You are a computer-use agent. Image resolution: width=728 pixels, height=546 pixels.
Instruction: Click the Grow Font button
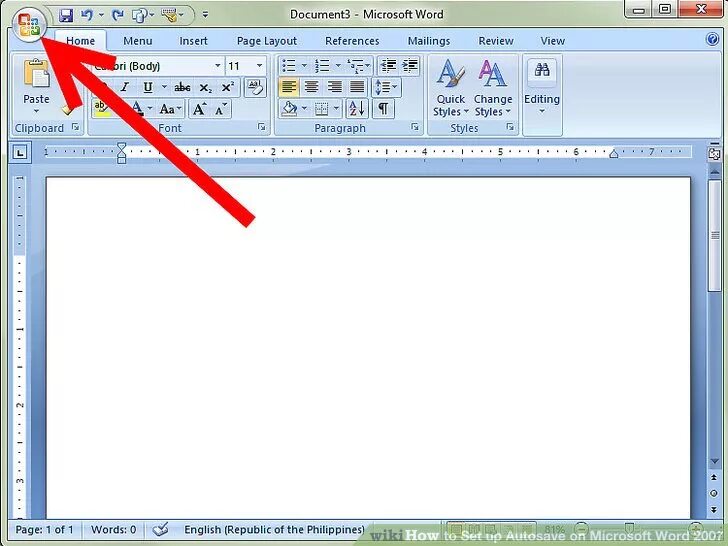tap(200, 109)
